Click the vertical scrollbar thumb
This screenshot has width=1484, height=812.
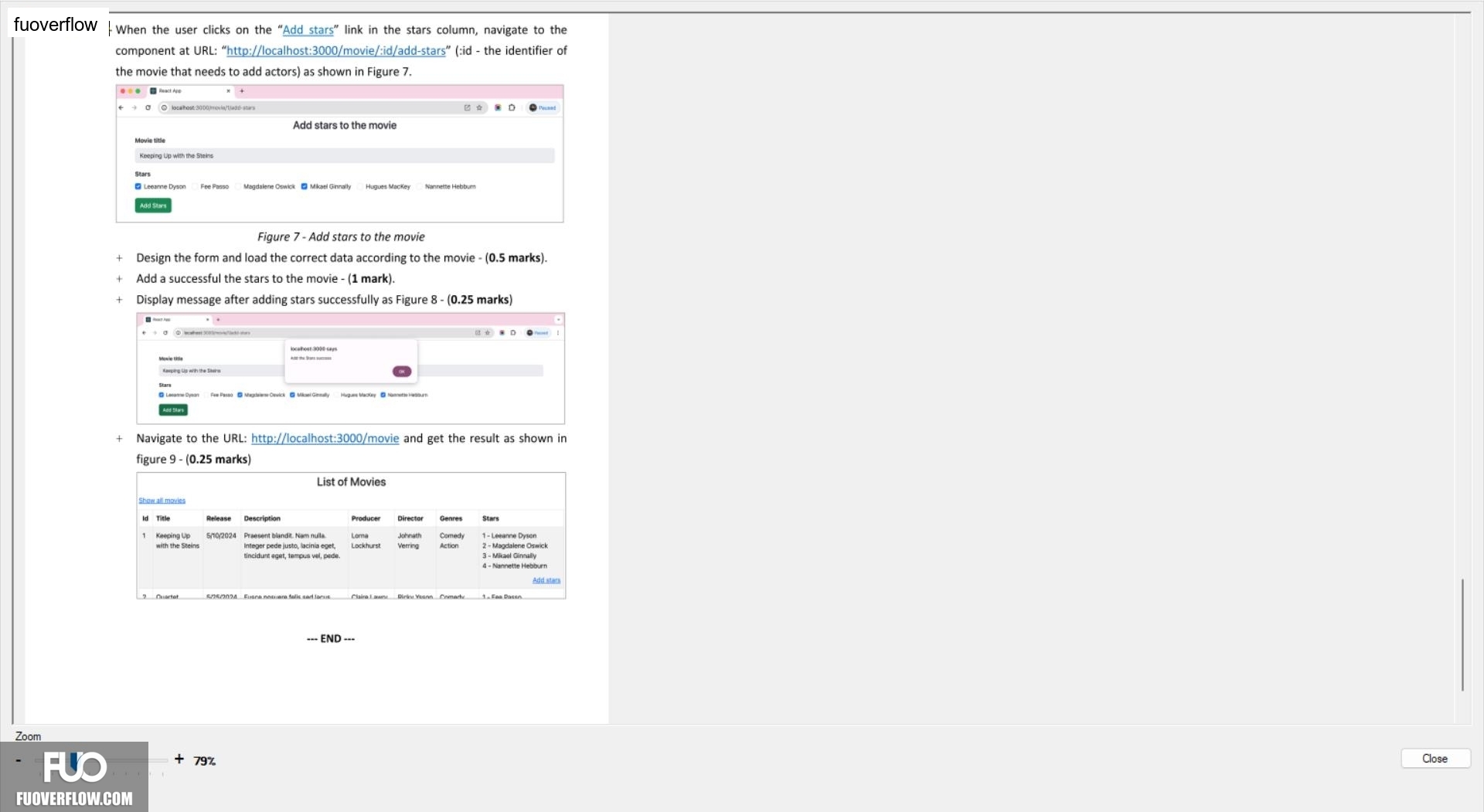click(1462, 634)
